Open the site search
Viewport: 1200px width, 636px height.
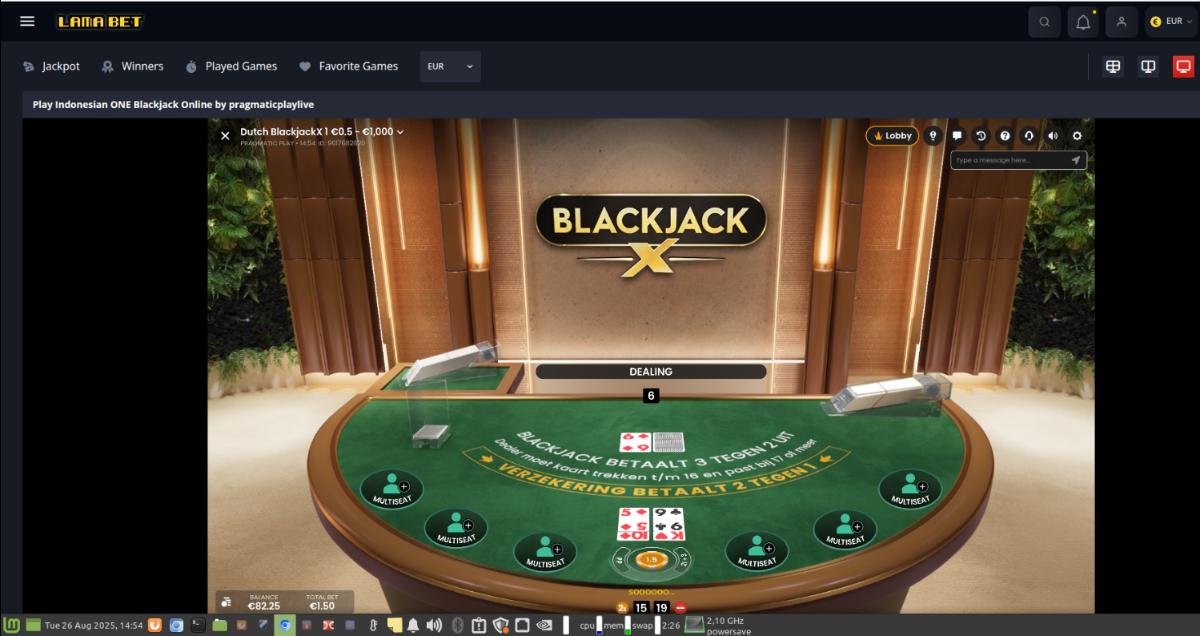[x=1045, y=21]
